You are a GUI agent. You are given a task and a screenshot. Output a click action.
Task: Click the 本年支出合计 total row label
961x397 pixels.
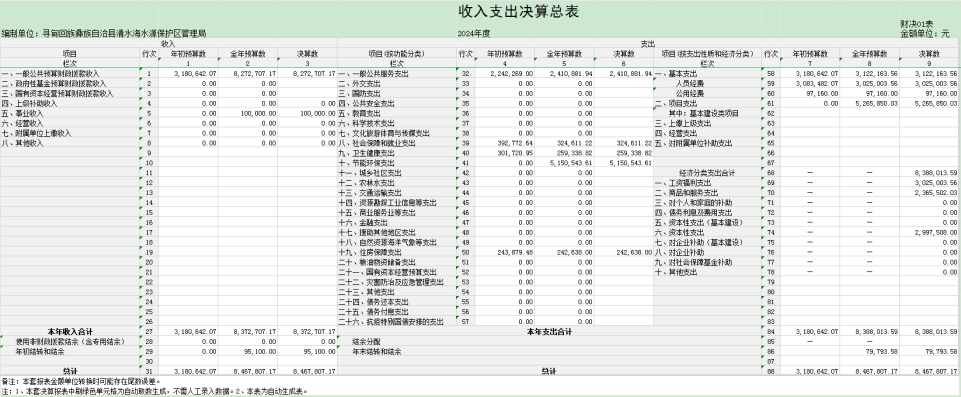549,331
